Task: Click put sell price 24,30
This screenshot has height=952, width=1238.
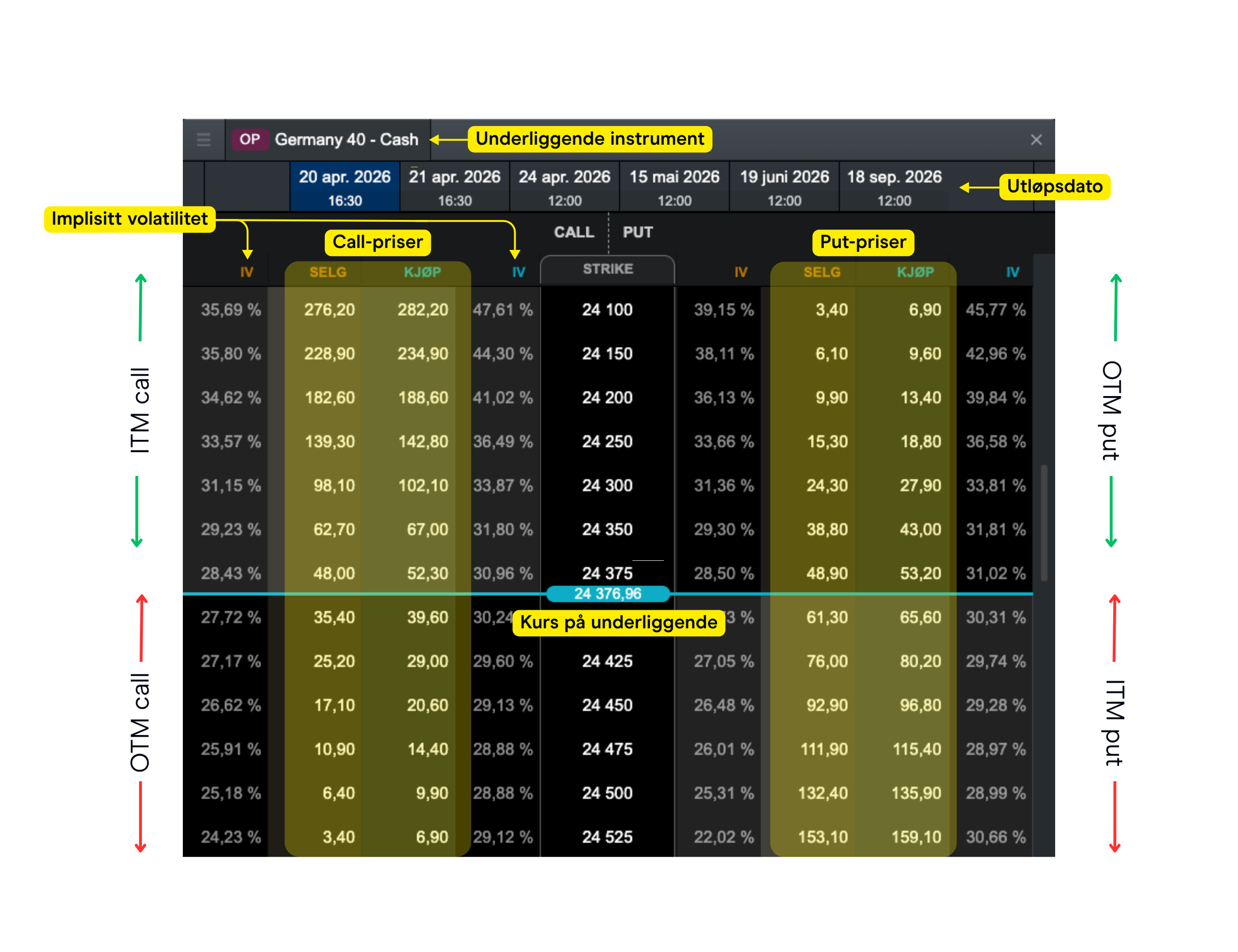Action: click(x=827, y=485)
